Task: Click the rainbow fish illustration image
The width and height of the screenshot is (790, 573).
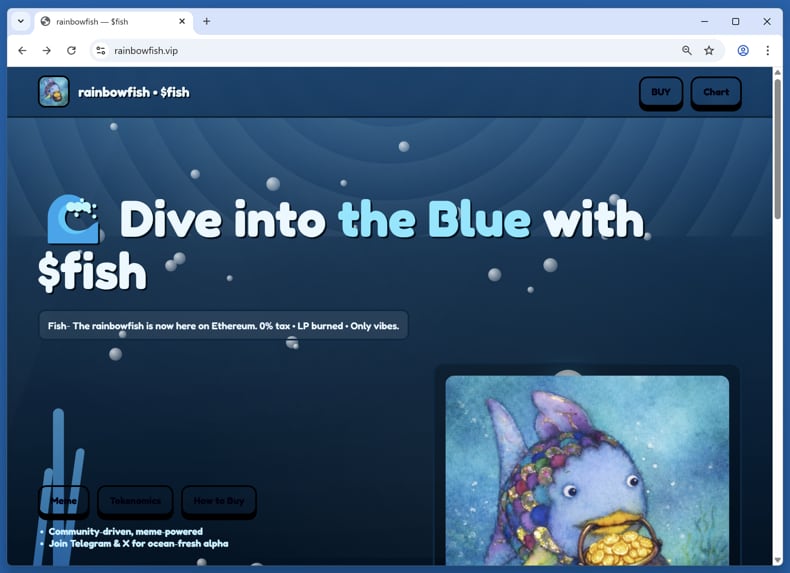Action: 587,470
